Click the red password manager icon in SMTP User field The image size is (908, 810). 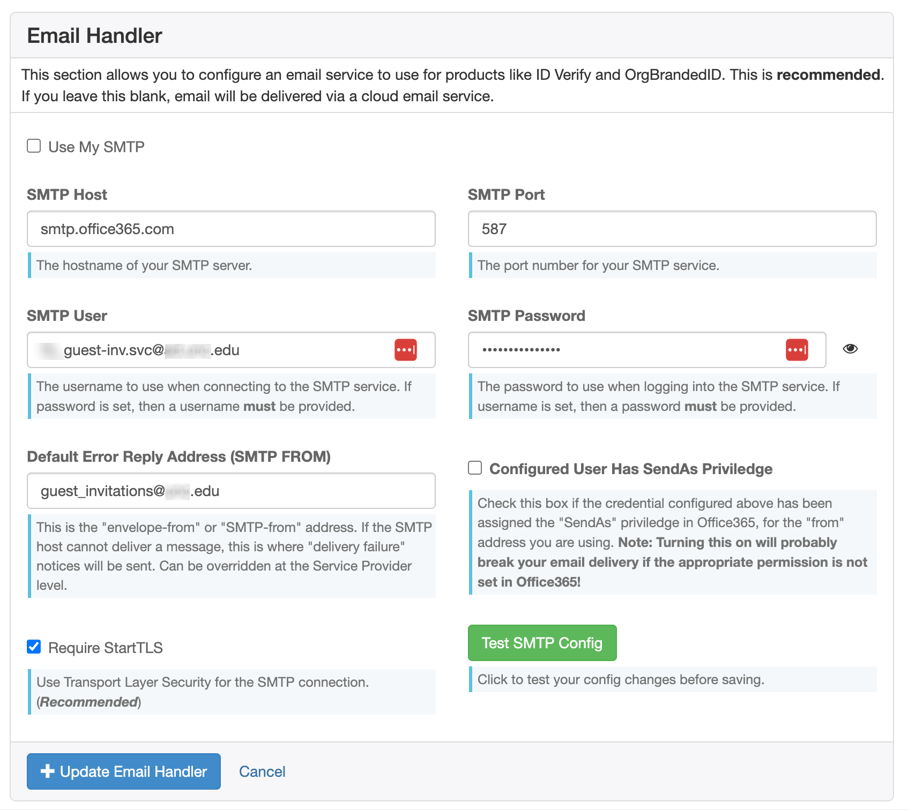(x=405, y=350)
